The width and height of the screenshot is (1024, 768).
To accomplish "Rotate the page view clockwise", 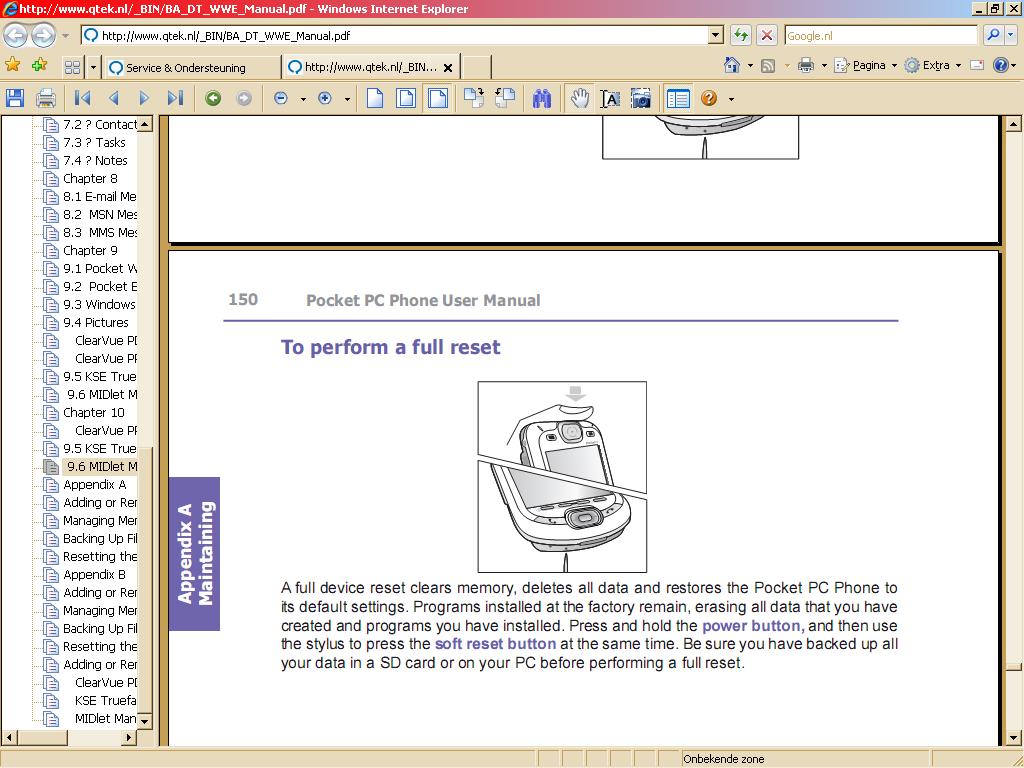I will [473, 98].
